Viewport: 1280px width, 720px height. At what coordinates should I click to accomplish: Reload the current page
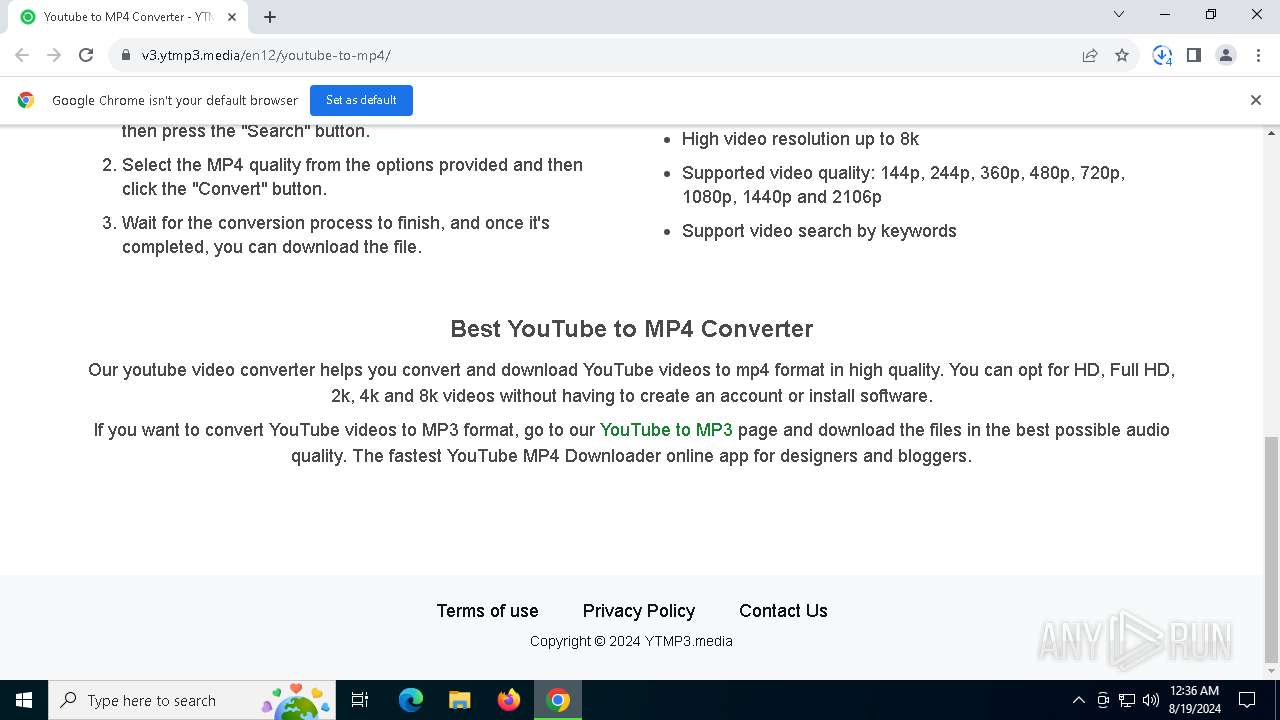(86, 55)
